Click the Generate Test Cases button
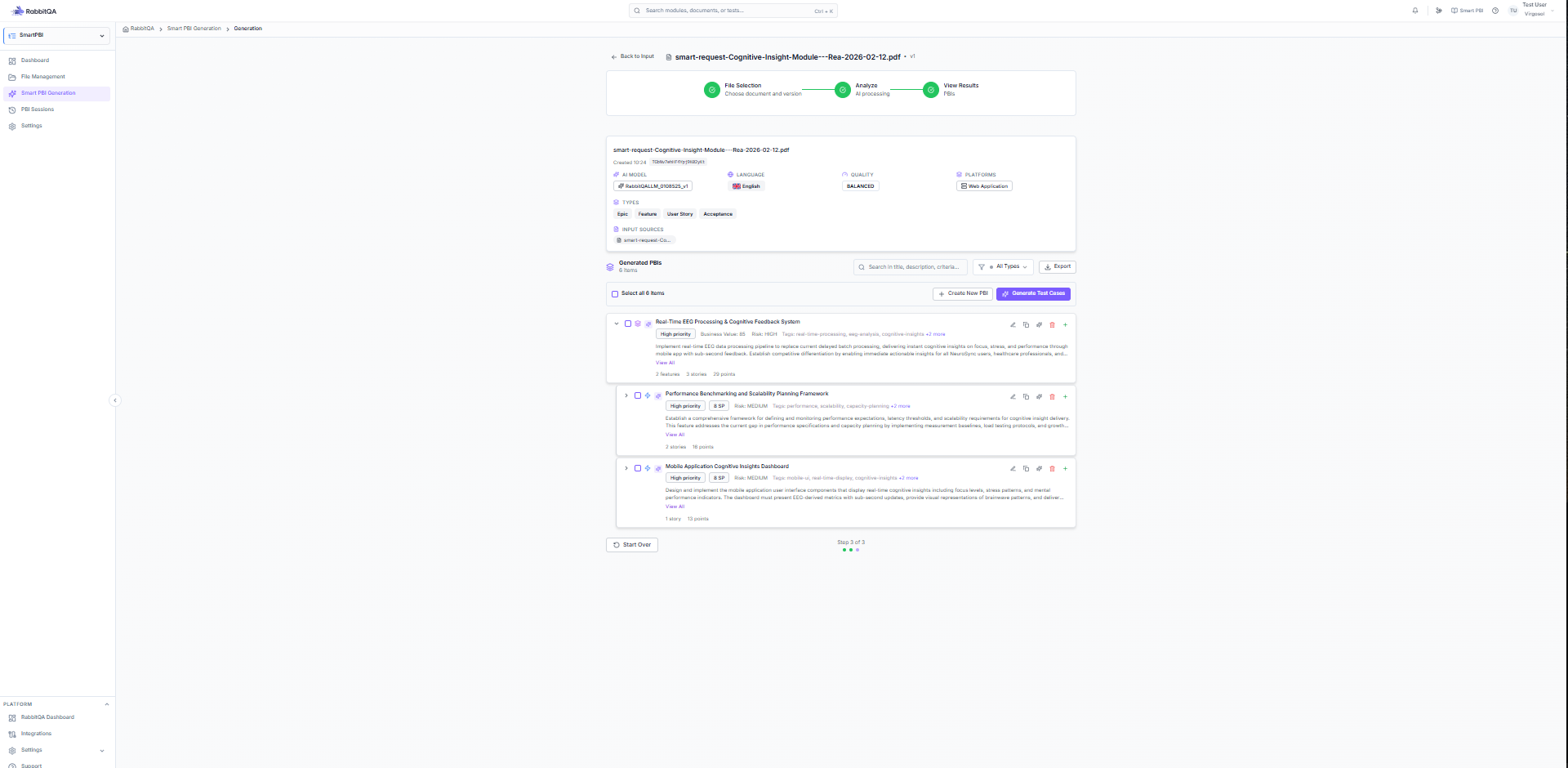1568x768 pixels. pos(1033,293)
